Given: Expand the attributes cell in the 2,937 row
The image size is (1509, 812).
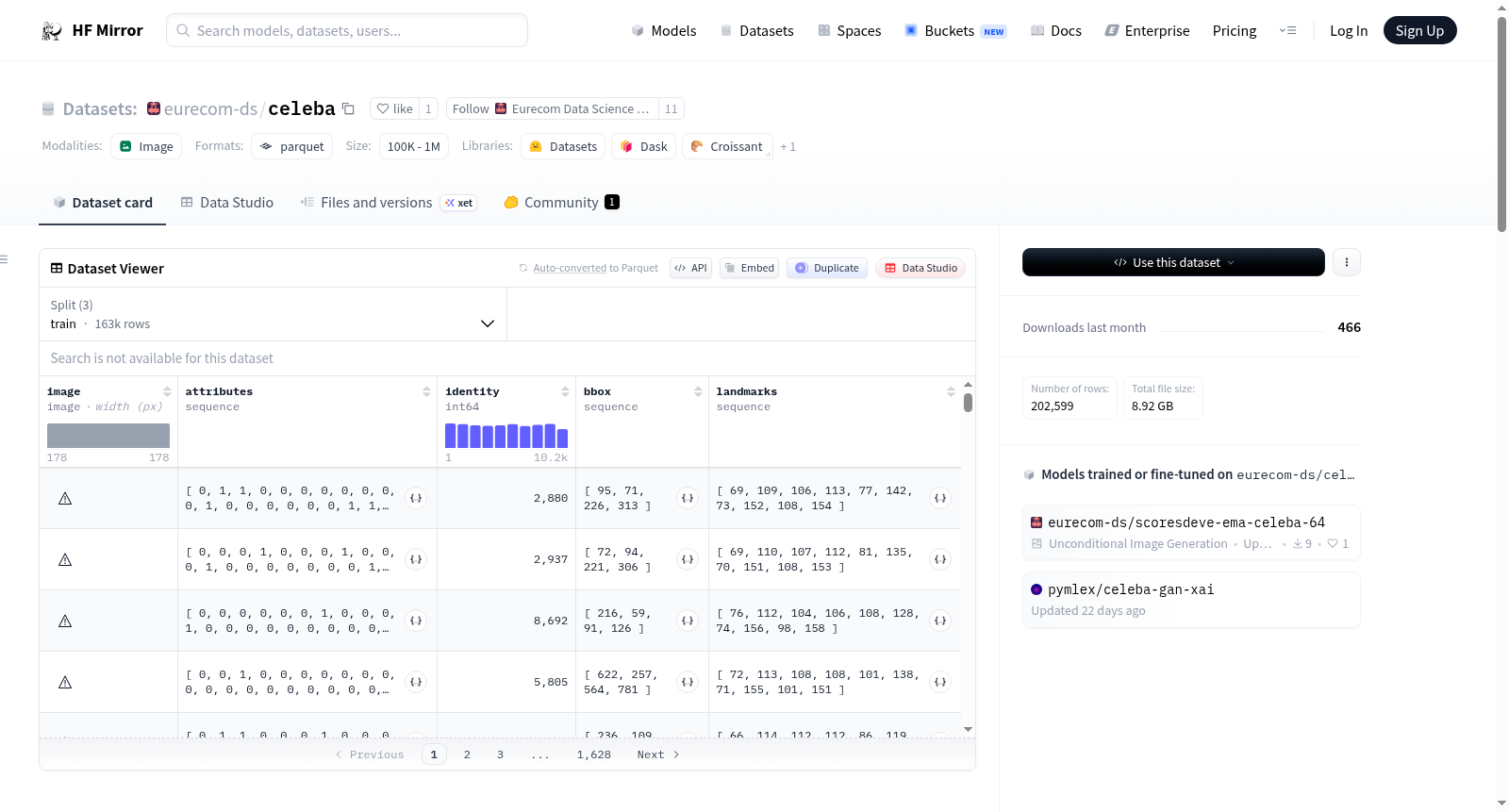Looking at the screenshot, I should pyautogui.click(x=416, y=559).
